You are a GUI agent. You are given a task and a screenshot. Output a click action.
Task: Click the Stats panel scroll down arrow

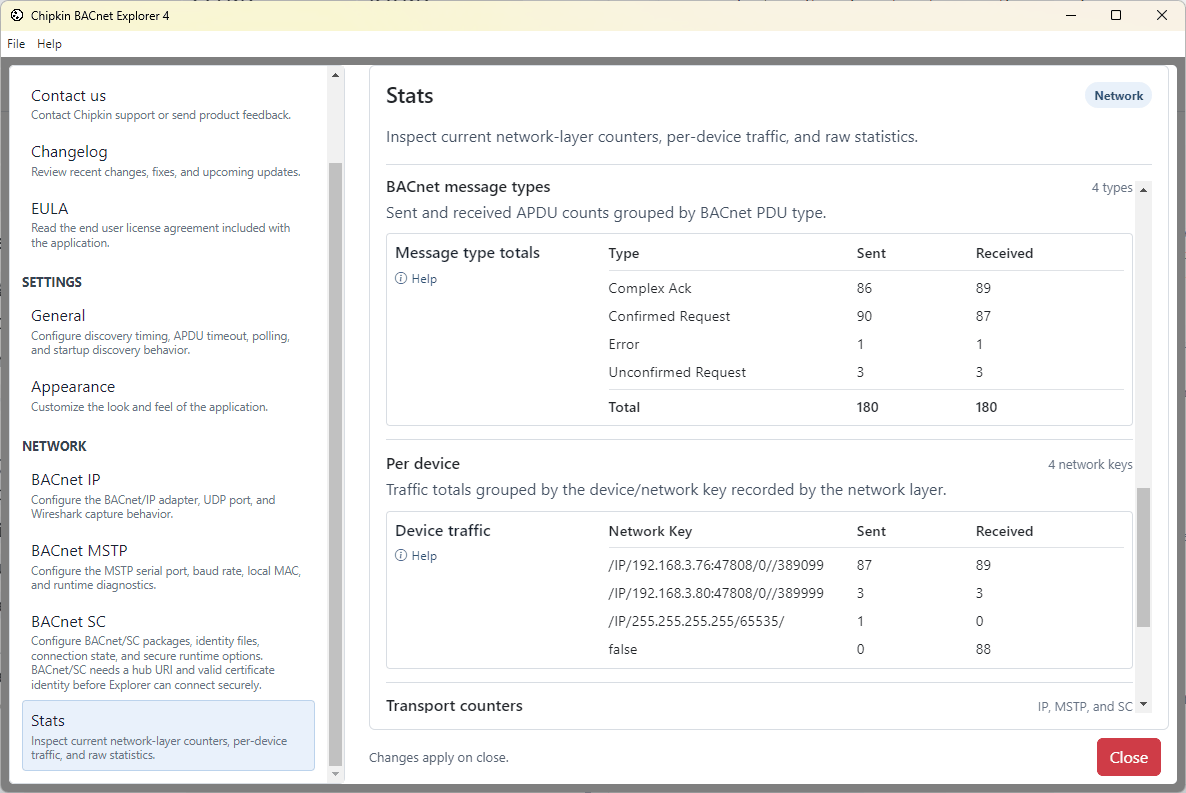(x=1143, y=704)
